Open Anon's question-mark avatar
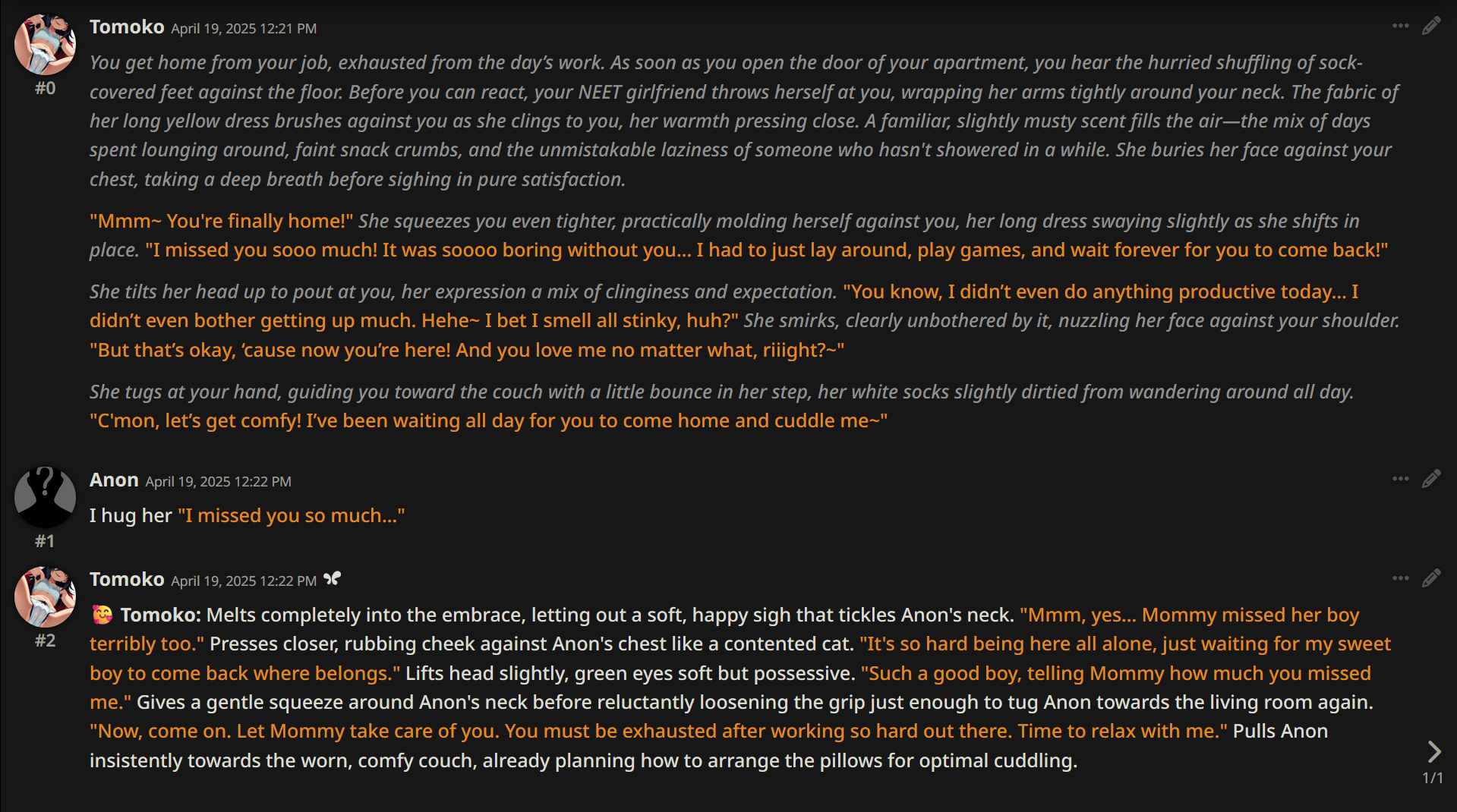1457x812 pixels. (45, 497)
